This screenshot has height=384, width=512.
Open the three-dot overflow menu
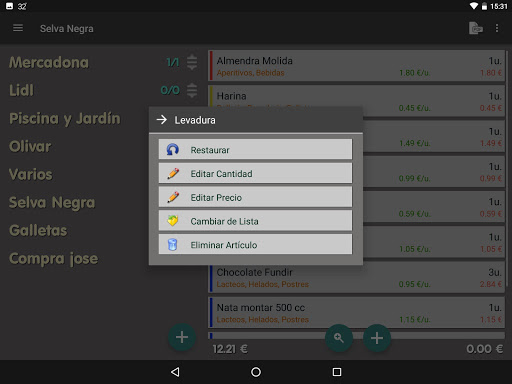pos(497,28)
